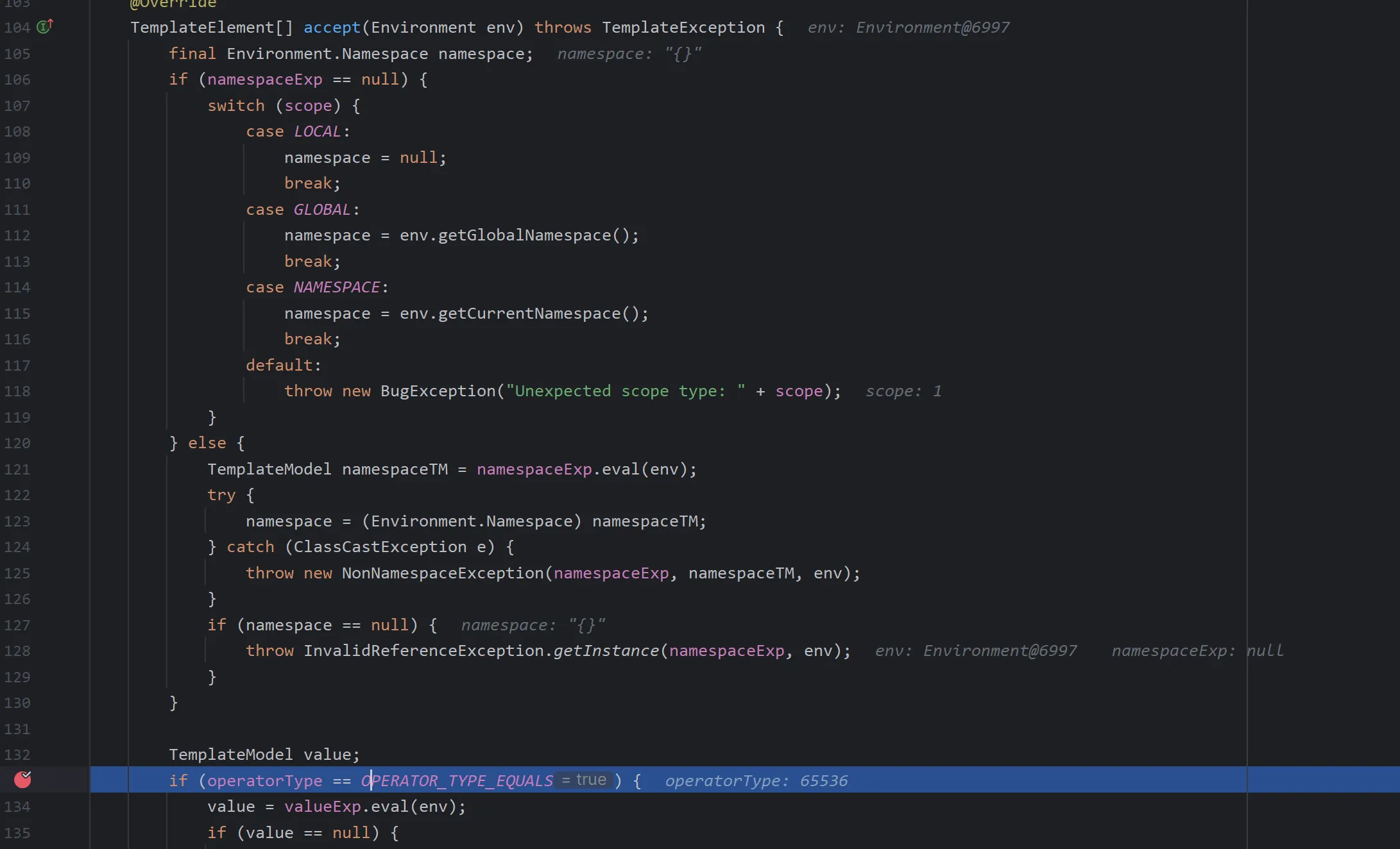Click the 'namespaceExp: null' inline hint on line 128
The width and height of the screenshot is (1400, 849).
[x=1197, y=651]
